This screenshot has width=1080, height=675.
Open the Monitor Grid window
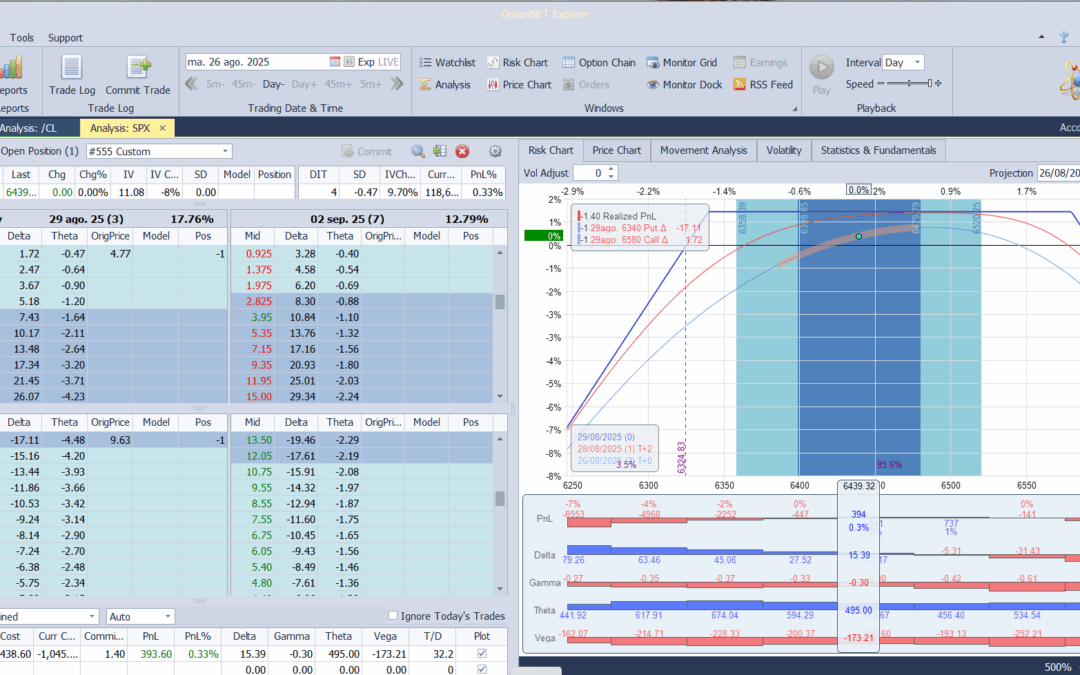[x=681, y=63]
